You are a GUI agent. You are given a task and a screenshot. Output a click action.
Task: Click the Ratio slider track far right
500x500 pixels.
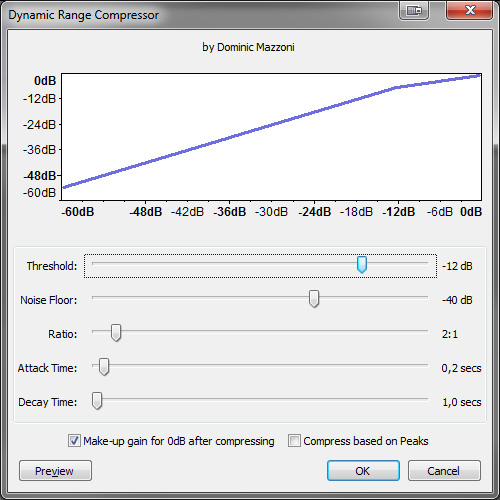pos(426,331)
